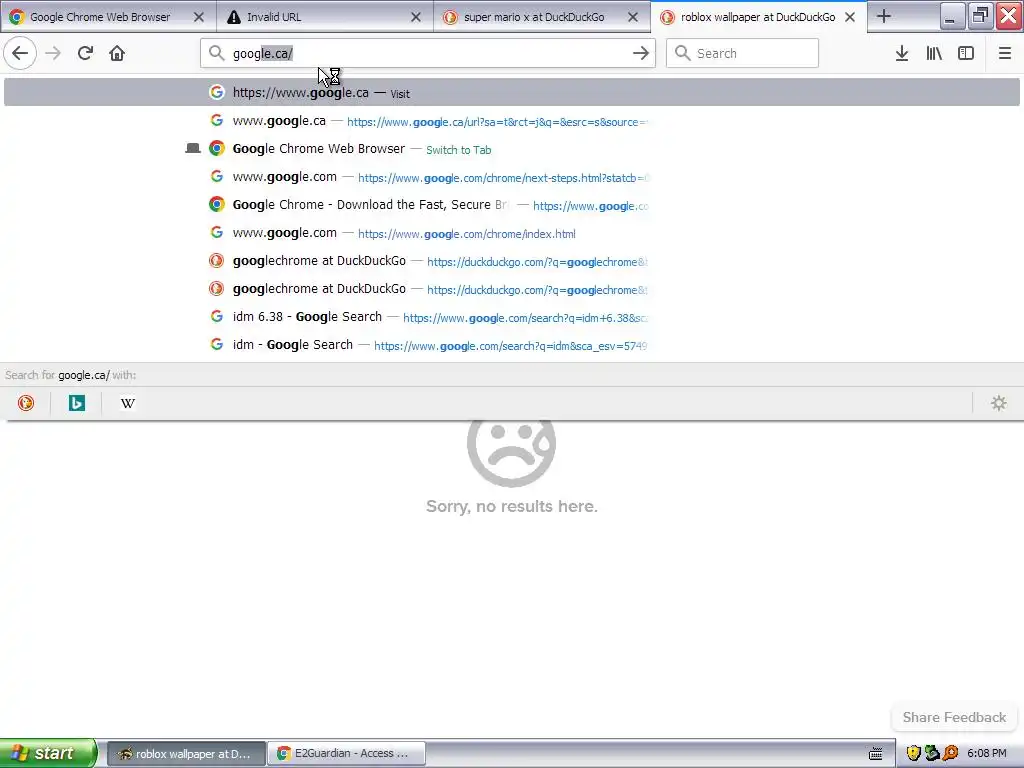
Task: Choose www.google.ca url?sa=t suggestion
Action: tap(512, 121)
